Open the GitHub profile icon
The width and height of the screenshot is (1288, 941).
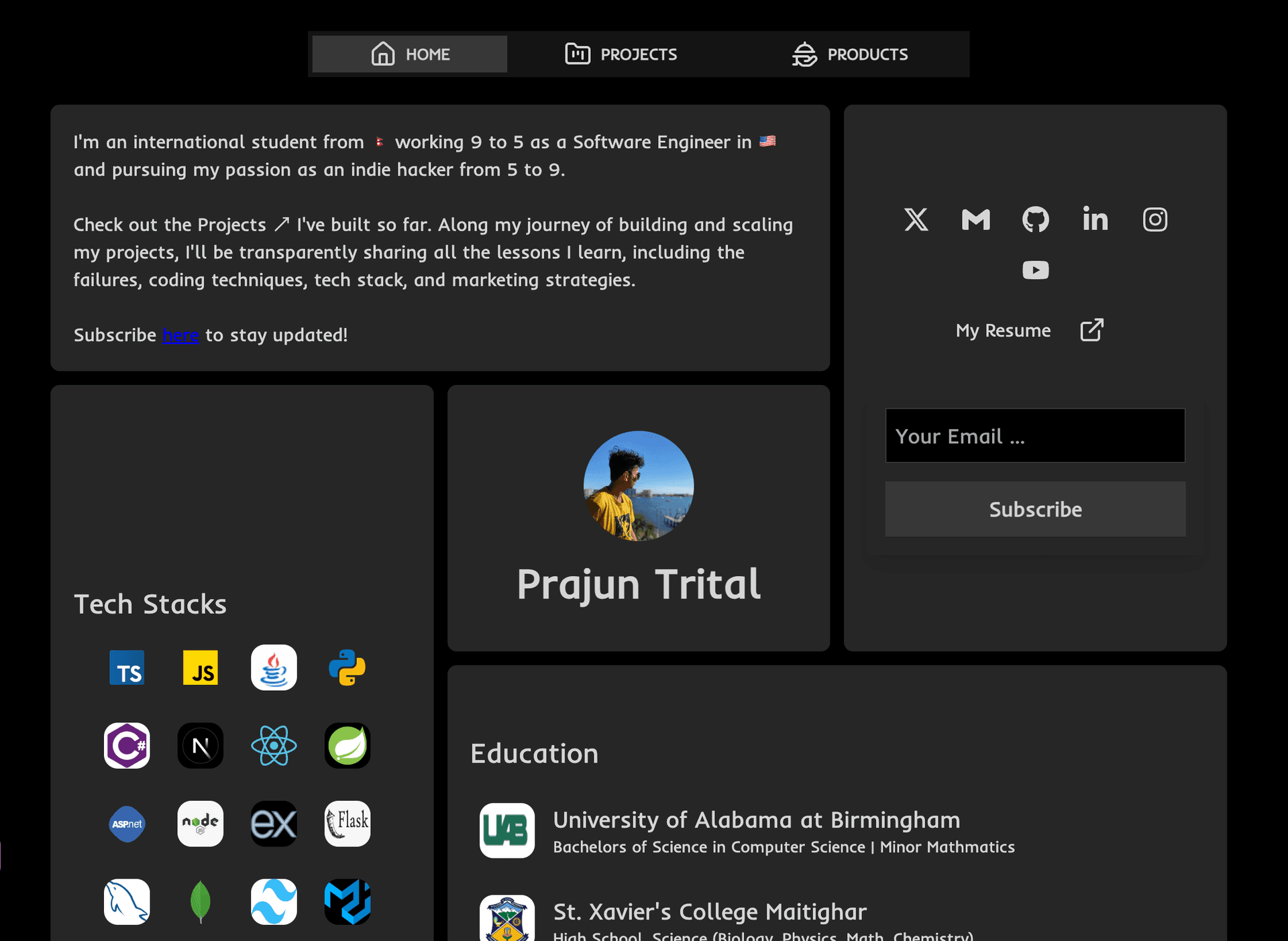1035,219
